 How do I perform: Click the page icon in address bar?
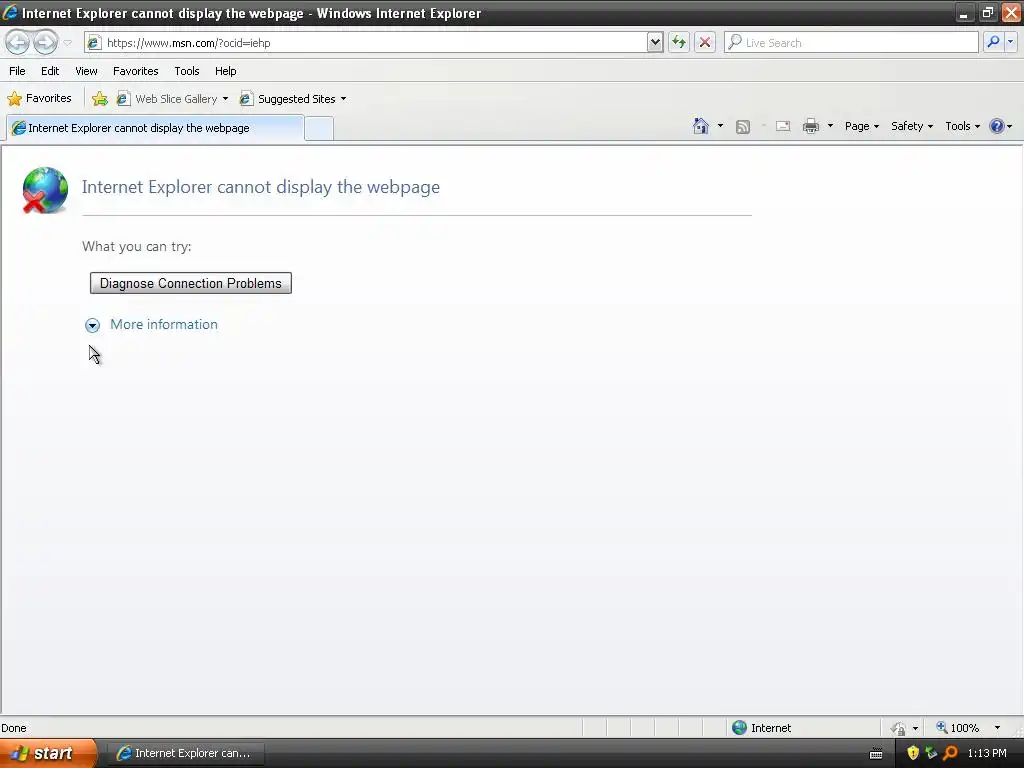coord(94,43)
